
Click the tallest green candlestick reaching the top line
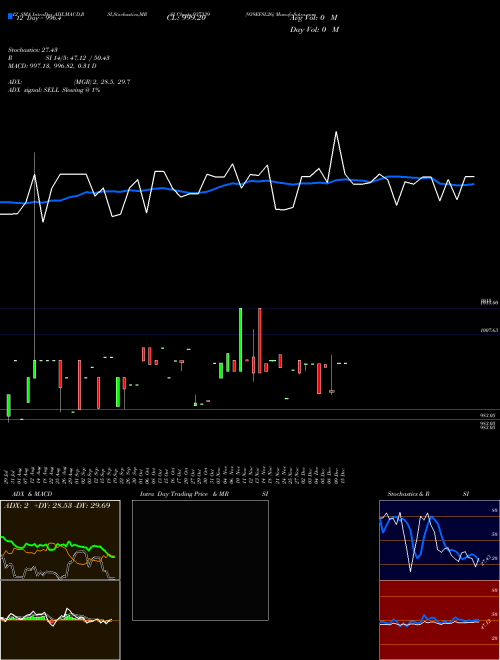[240, 340]
